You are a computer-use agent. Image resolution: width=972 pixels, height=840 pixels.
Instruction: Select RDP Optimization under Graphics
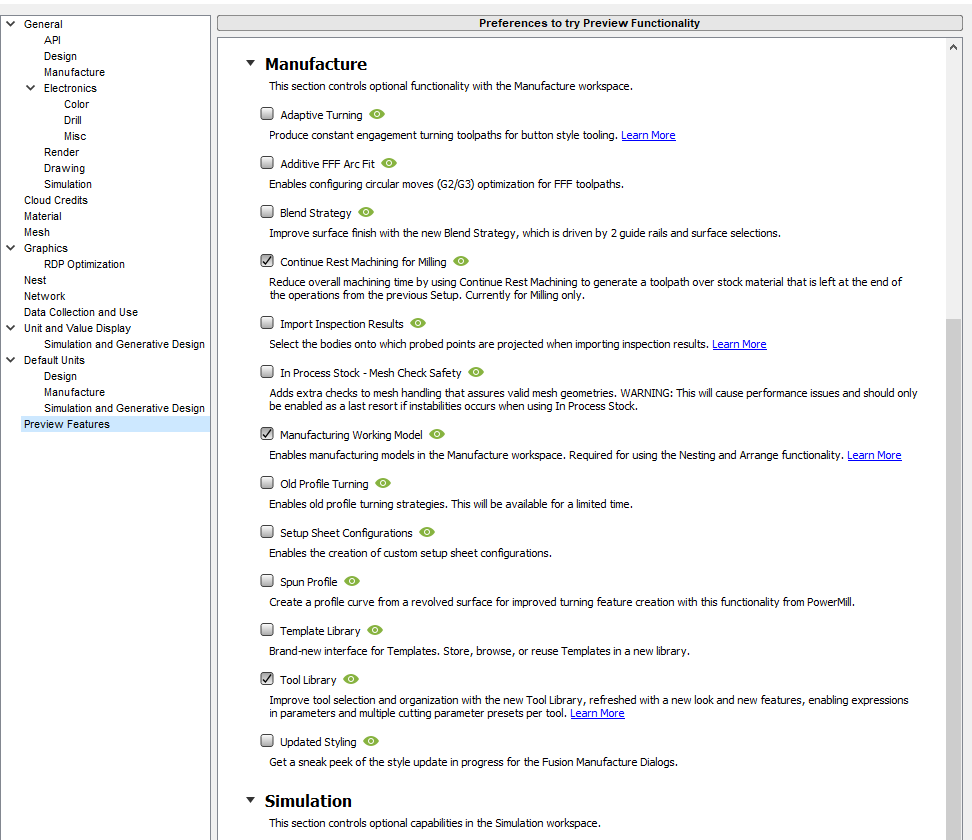coord(84,265)
